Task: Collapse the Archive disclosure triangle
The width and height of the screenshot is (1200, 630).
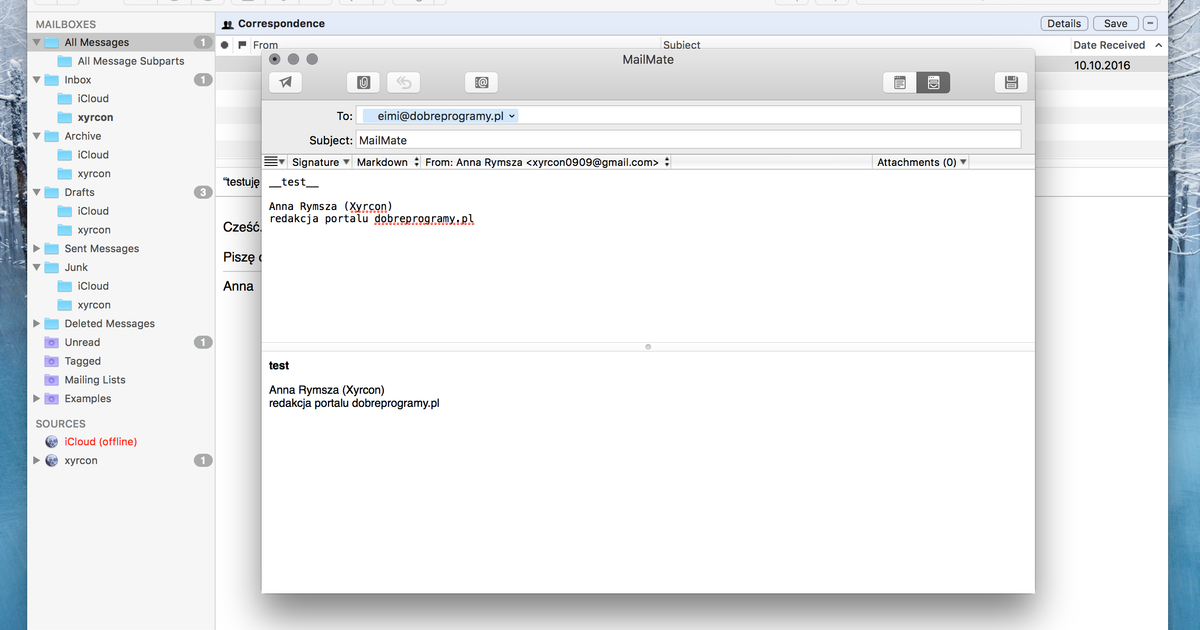Action: [x=37, y=136]
